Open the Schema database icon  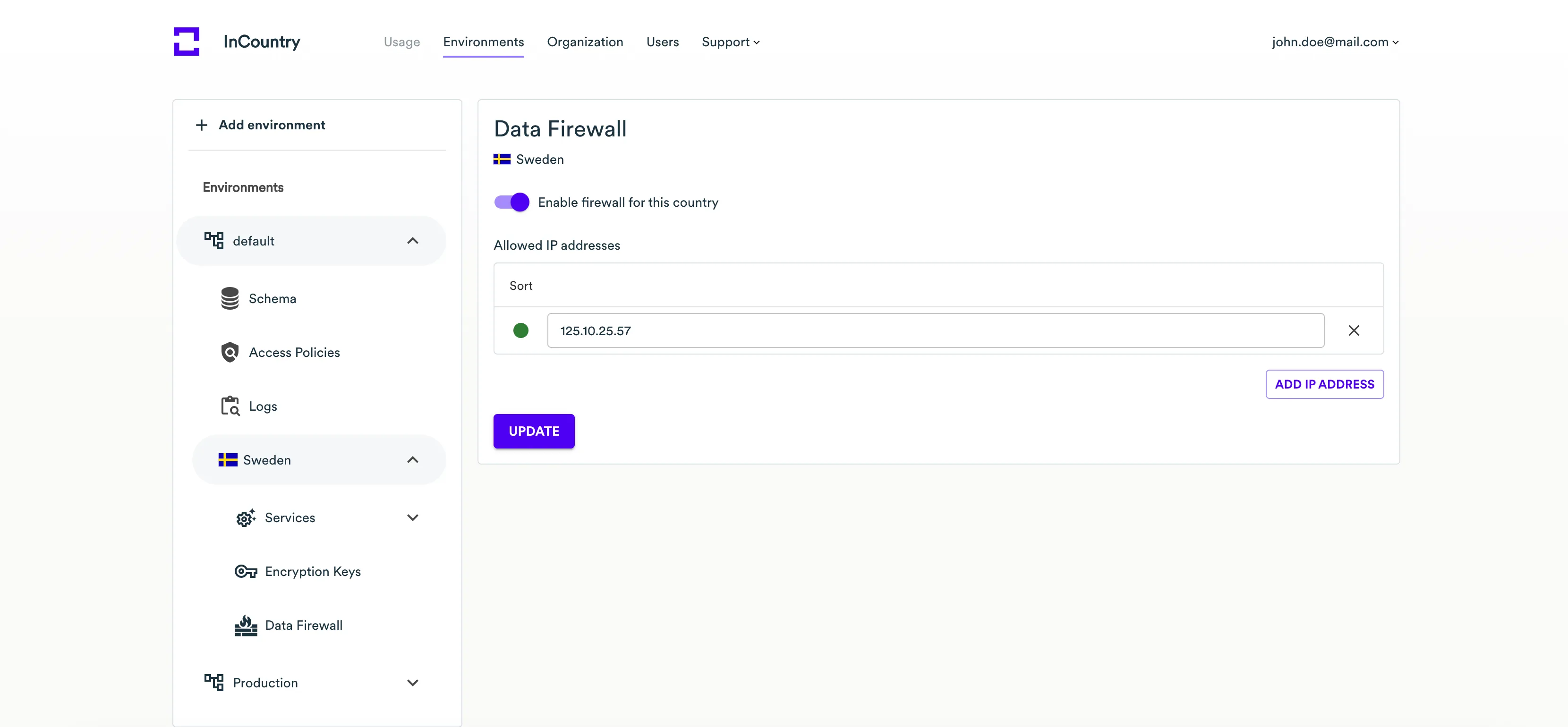(230, 299)
